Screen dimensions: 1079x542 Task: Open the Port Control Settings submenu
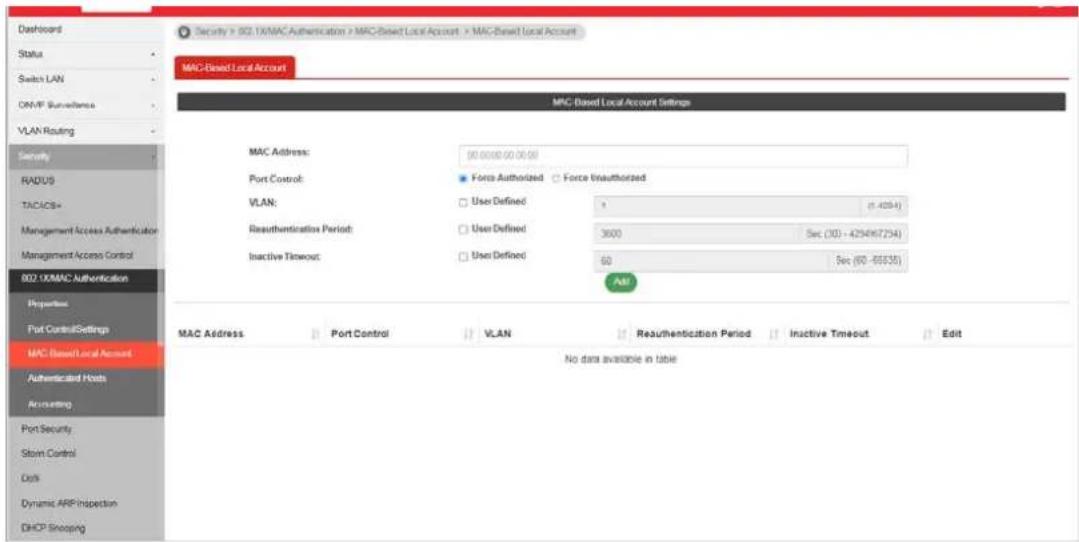(x=86, y=329)
